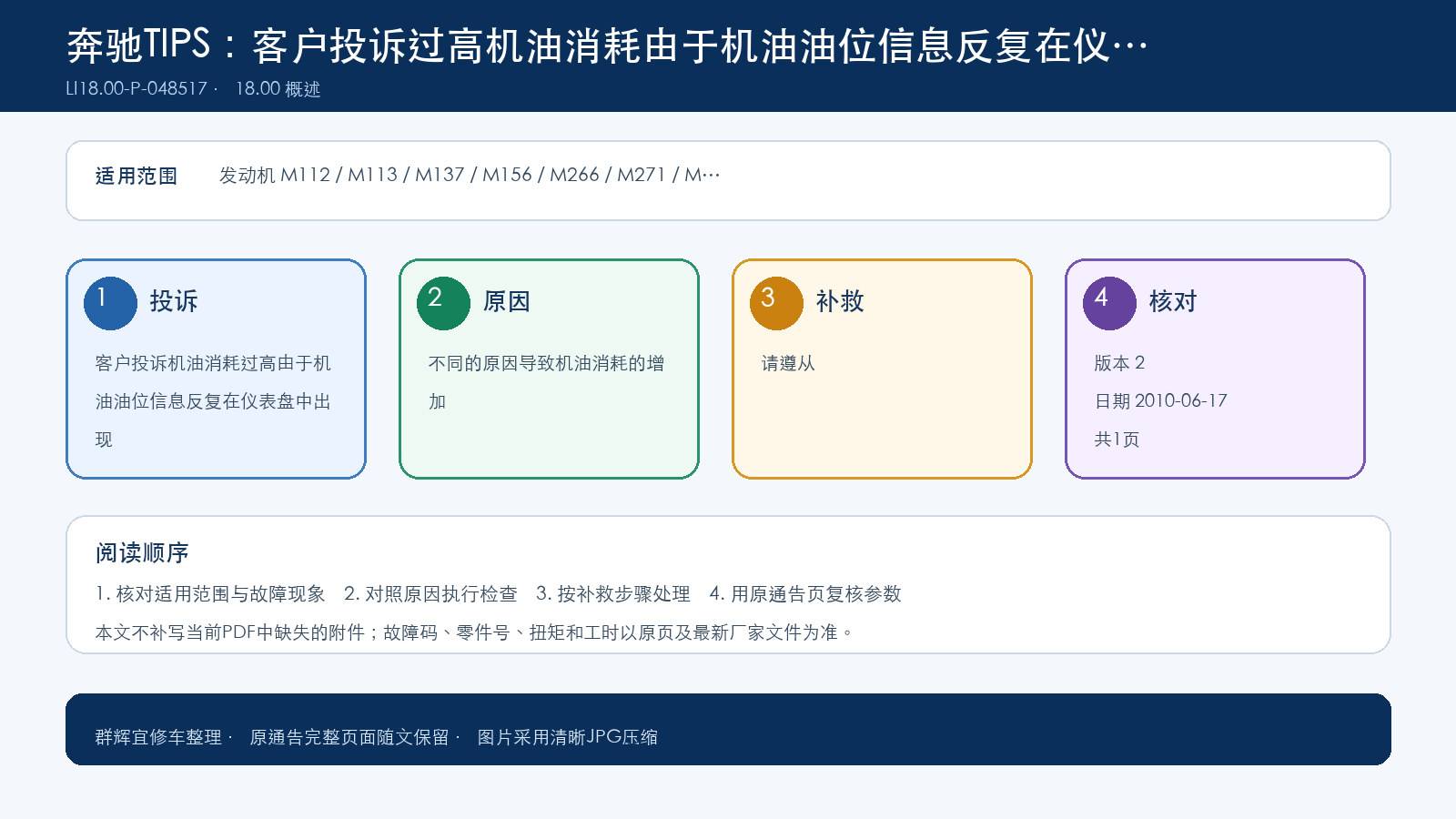This screenshot has width=1456, height=819.
Task: Click step 4. 用原通告页复核参数
Action: tap(805, 594)
